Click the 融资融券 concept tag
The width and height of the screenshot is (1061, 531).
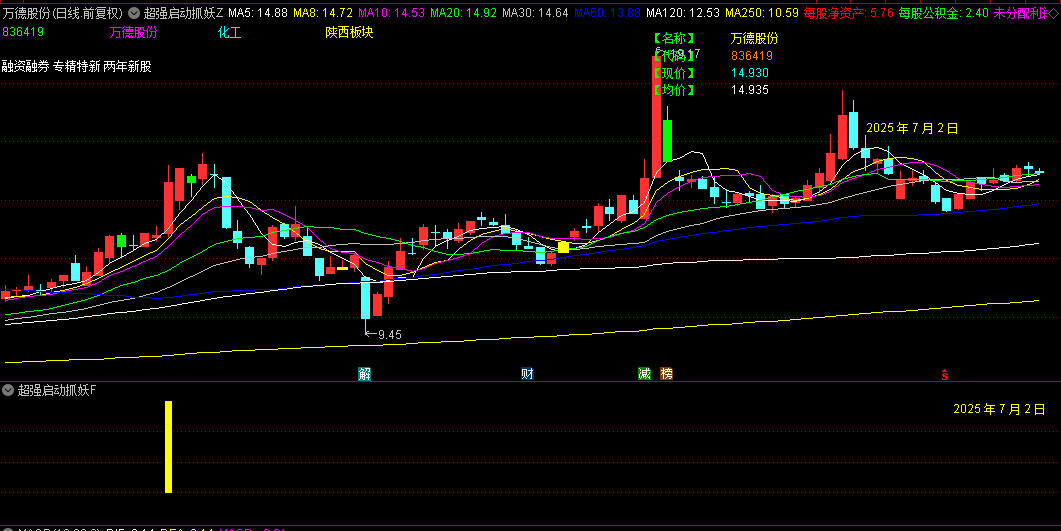pyautogui.click(x=26, y=66)
